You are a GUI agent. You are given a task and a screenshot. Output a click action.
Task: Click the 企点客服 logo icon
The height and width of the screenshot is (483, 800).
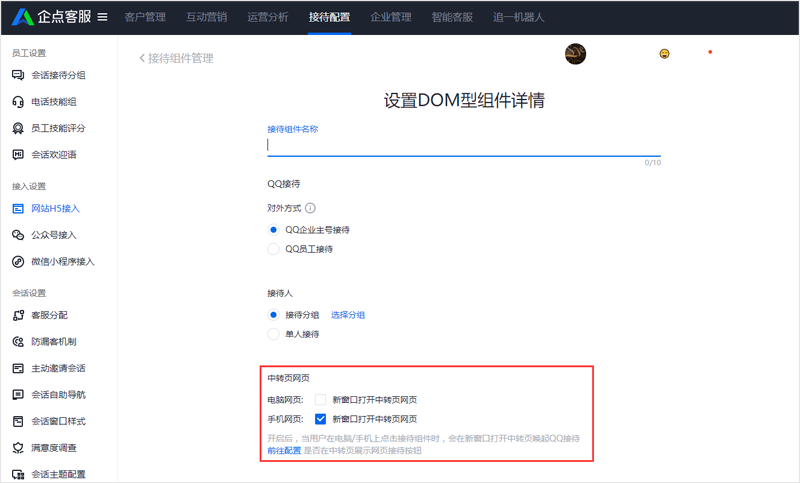pos(22,17)
